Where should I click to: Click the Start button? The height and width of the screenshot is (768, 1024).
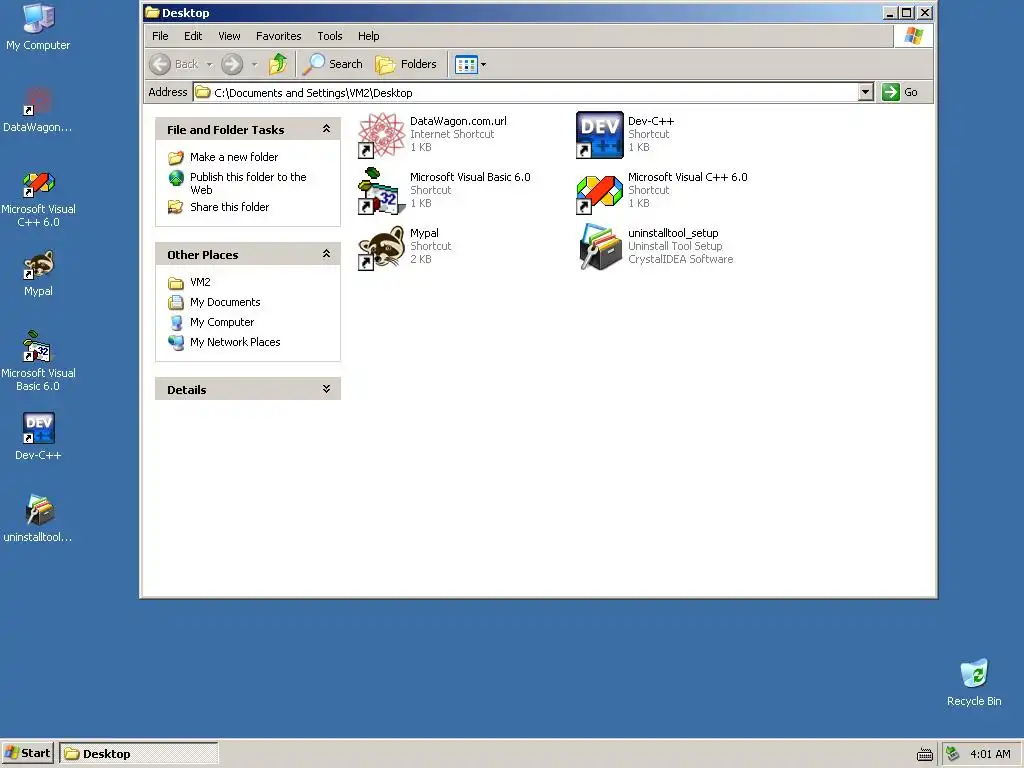pyautogui.click(x=27, y=754)
